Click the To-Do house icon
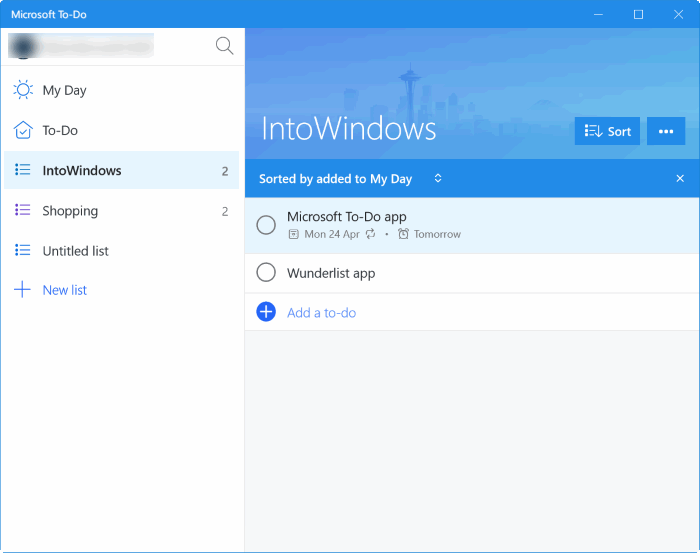The height and width of the screenshot is (553, 700). point(22,130)
